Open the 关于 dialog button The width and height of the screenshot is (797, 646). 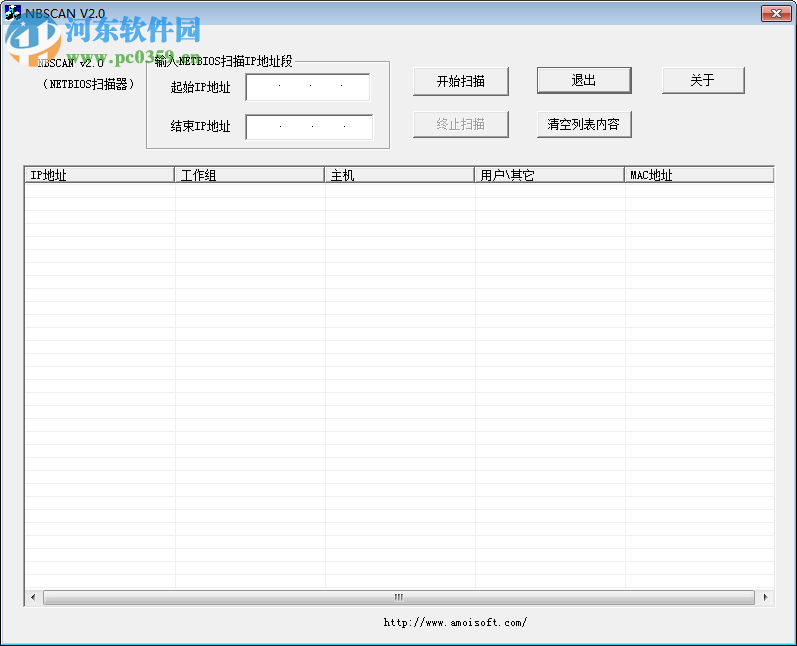(703, 80)
